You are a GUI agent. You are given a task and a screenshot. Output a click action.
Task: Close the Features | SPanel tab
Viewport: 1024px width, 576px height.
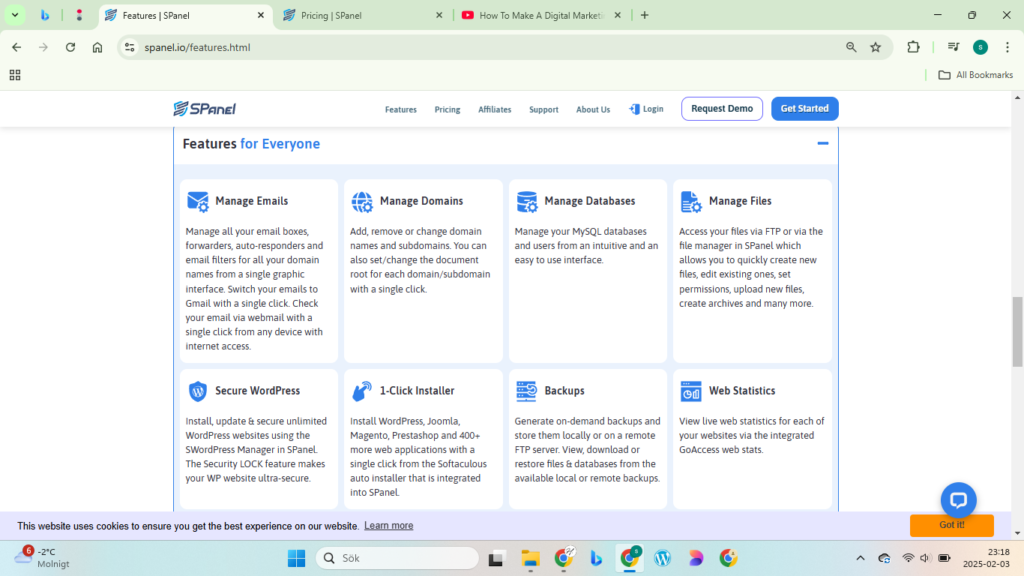[261, 15]
